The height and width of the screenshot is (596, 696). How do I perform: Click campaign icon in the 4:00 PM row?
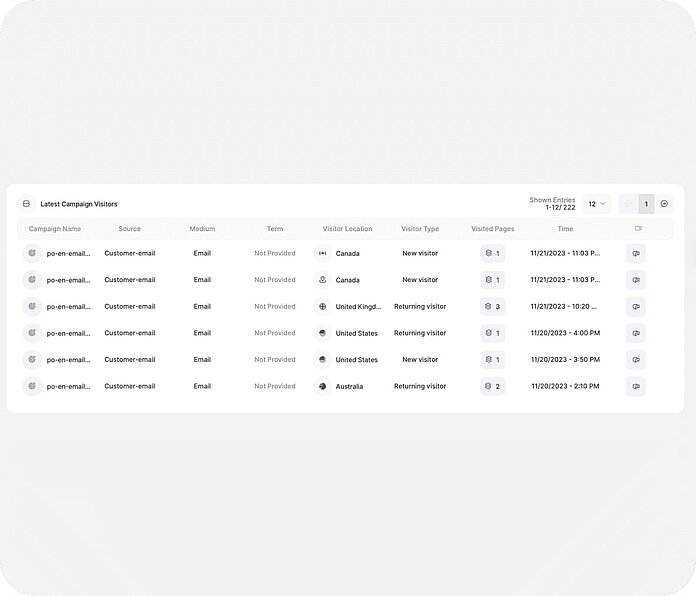pyautogui.click(x=32, y=333)
